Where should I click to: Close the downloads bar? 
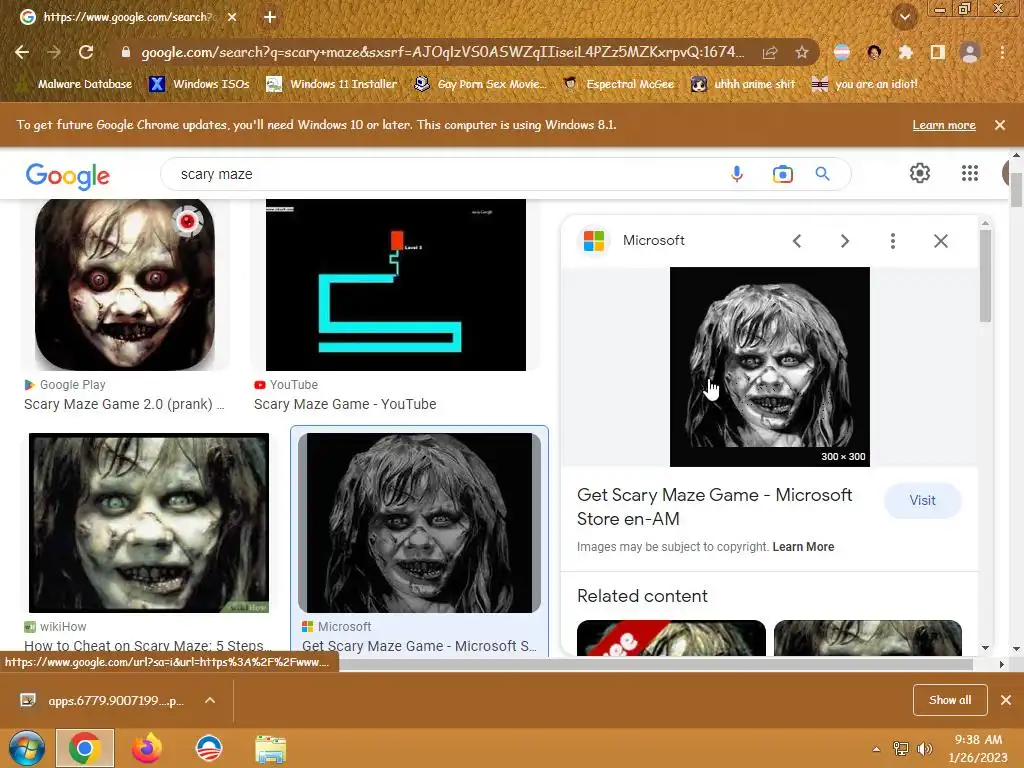click(x=1006, y=700)
